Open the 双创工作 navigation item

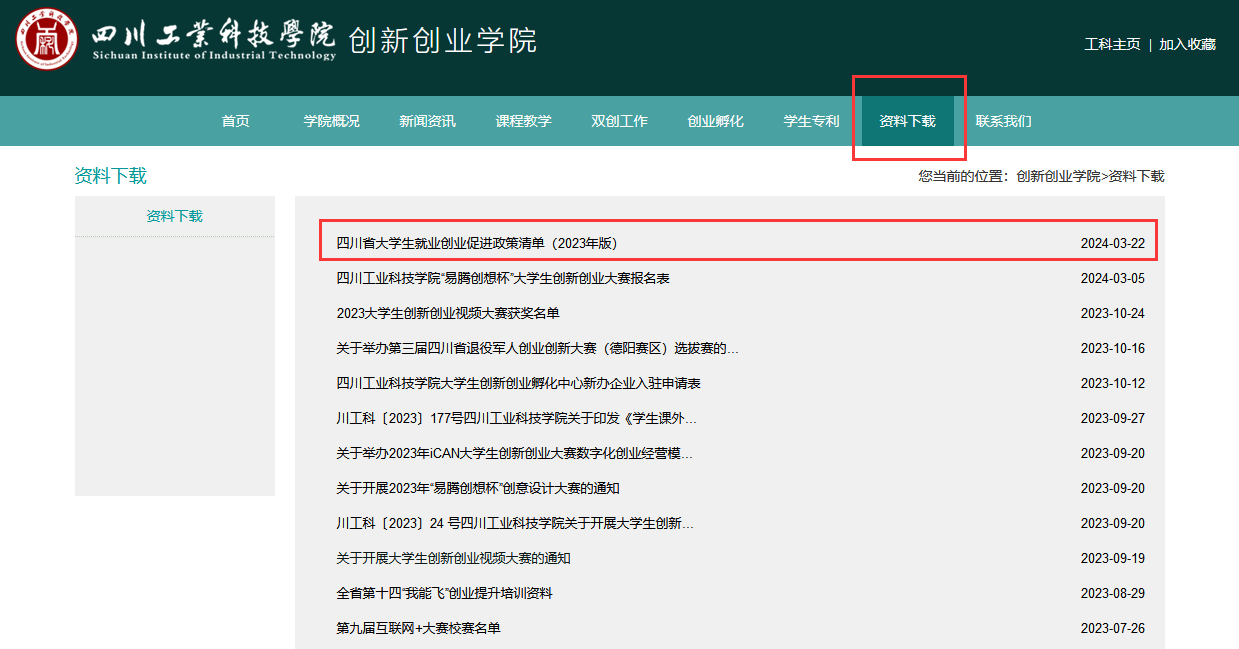pyautogui.click(x=619, y=121)
